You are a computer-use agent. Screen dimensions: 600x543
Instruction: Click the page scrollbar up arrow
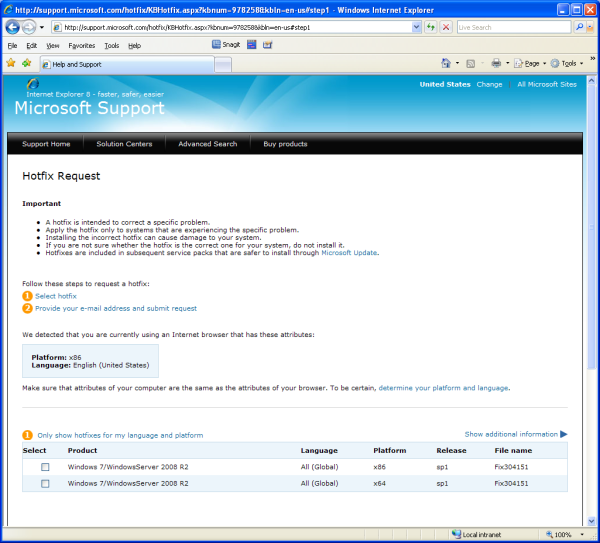click(591, 81)
